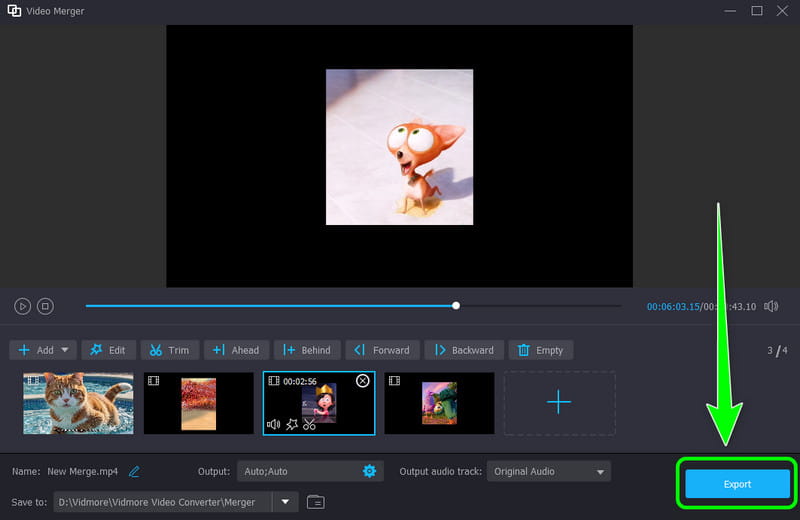Select the fourth clip thumbnail with mushroom house
The image size is (800, 520).
[x=439, y=403]
